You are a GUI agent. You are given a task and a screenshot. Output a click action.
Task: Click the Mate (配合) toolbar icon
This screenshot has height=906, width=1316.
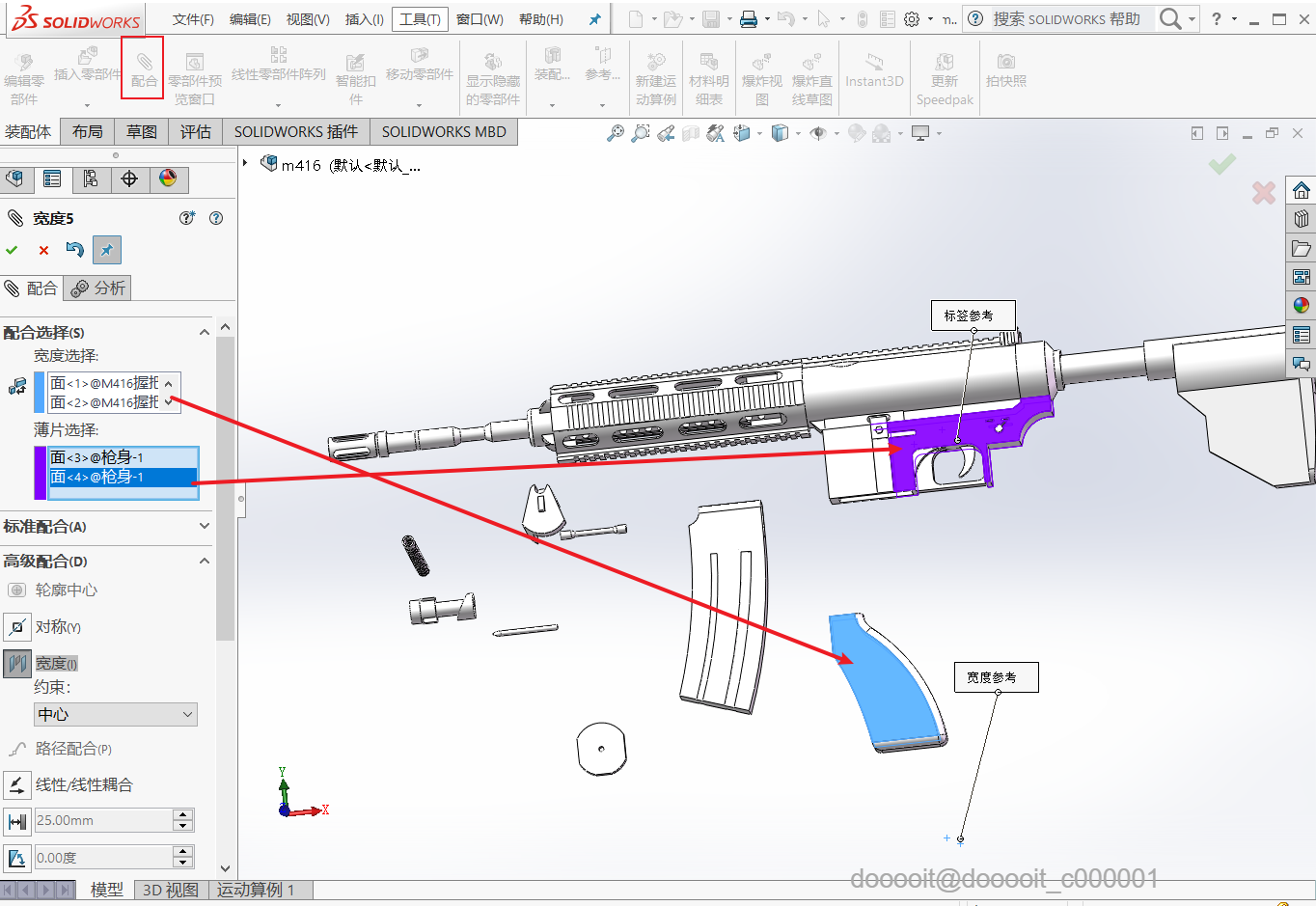[x=143, y=68]
